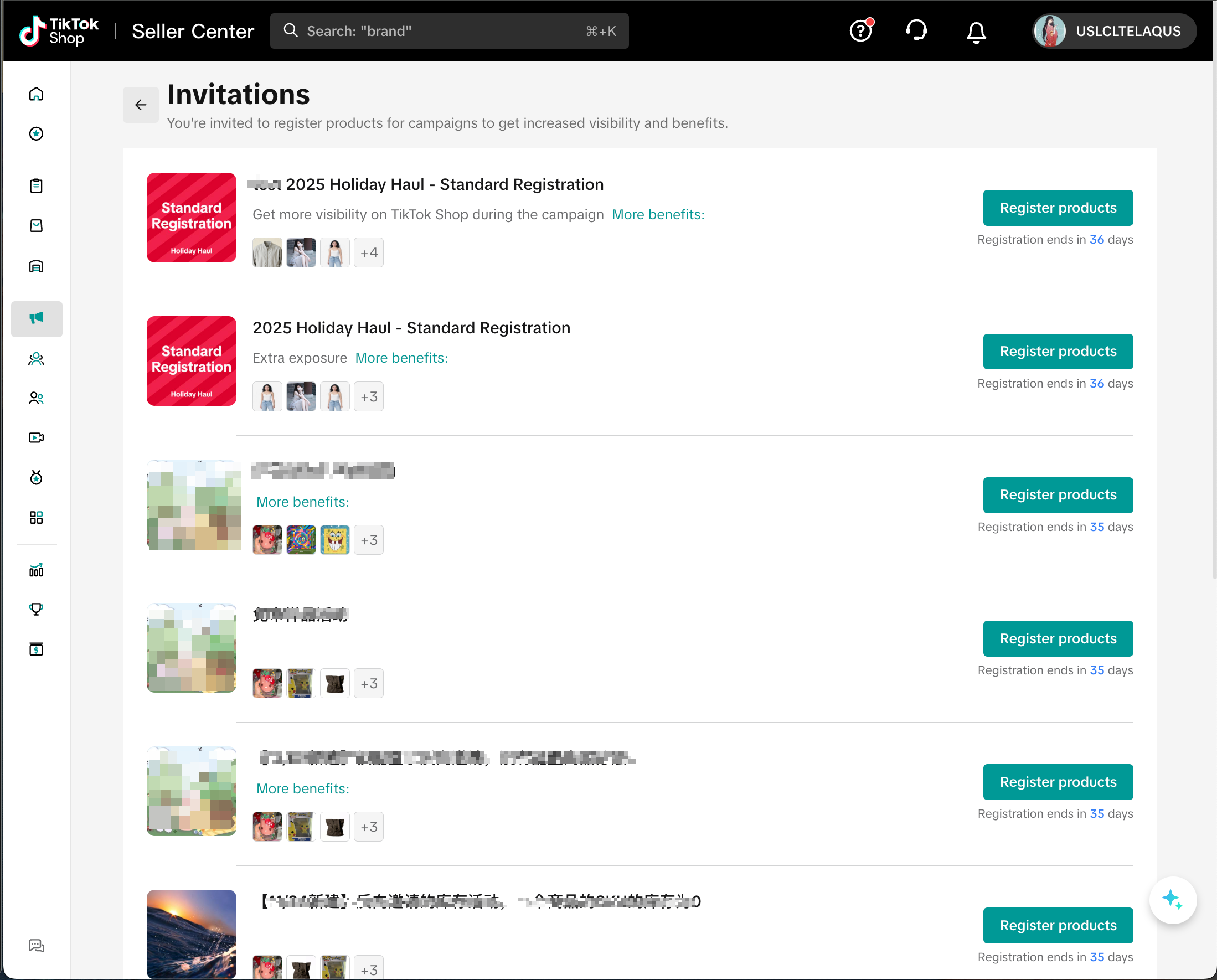Click the search bar field
The width and height of the screenshot is (1217, 980).
[x=448, y=31]
